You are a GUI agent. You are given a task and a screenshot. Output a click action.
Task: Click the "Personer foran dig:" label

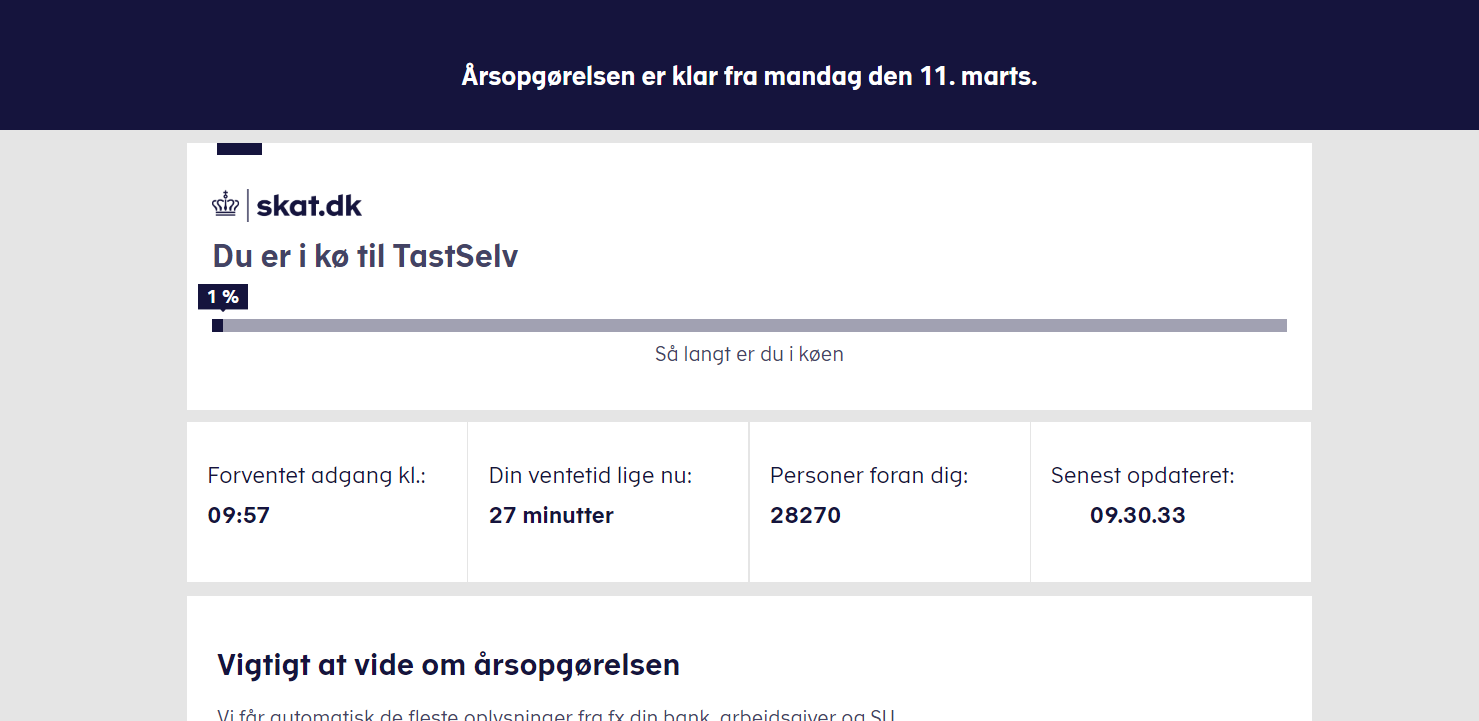[x=869, y=476]
